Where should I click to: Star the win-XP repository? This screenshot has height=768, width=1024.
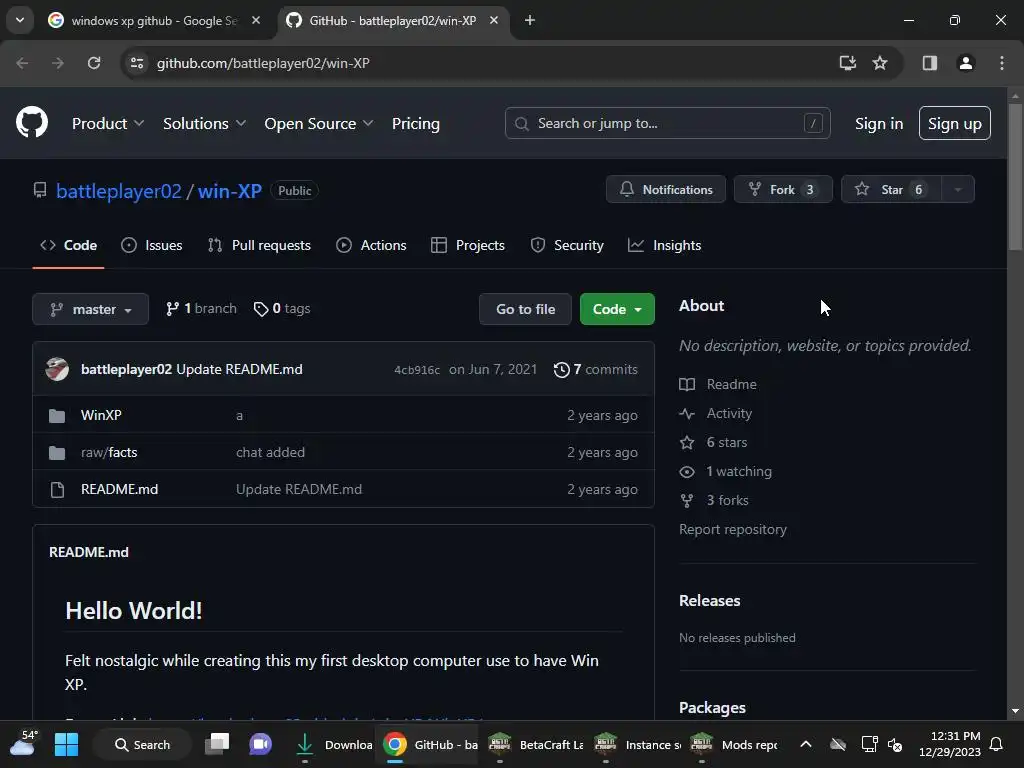pos(891,189)
